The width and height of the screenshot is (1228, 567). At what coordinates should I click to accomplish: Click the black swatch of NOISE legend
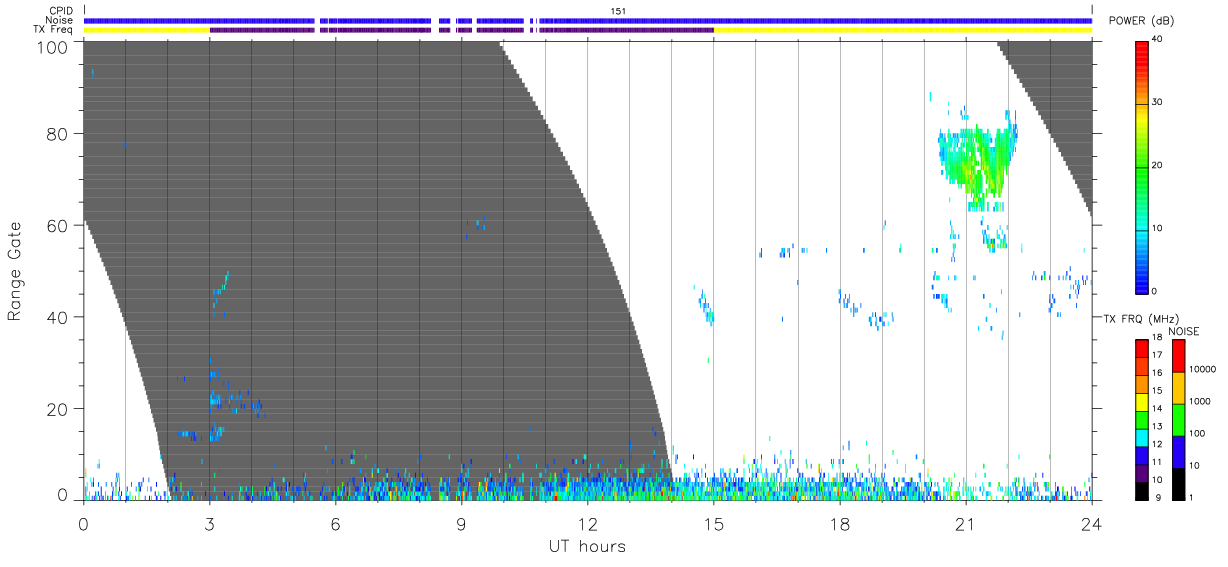(1178, 484)
